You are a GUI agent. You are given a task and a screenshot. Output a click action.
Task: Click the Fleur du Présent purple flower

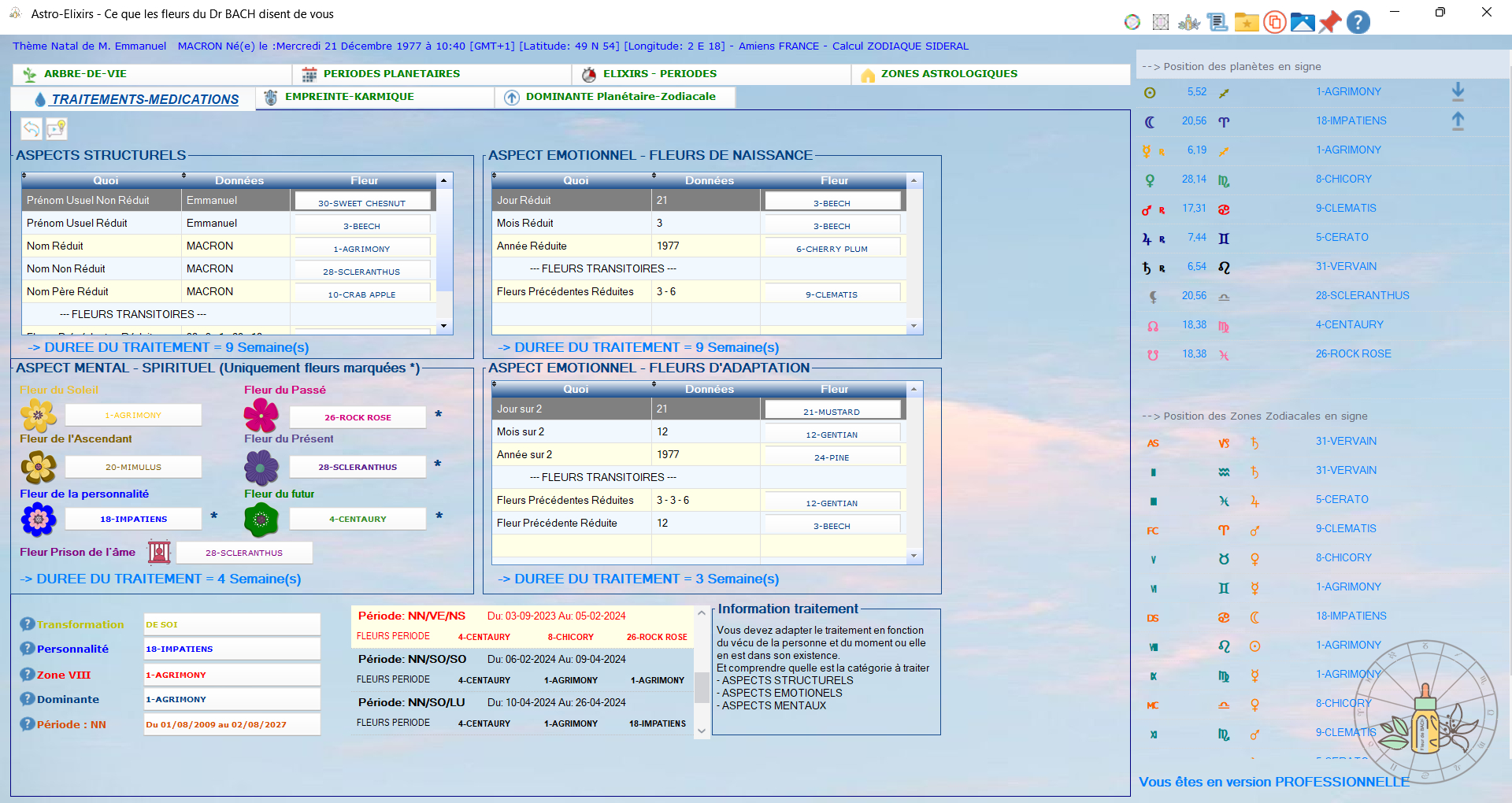261,467
